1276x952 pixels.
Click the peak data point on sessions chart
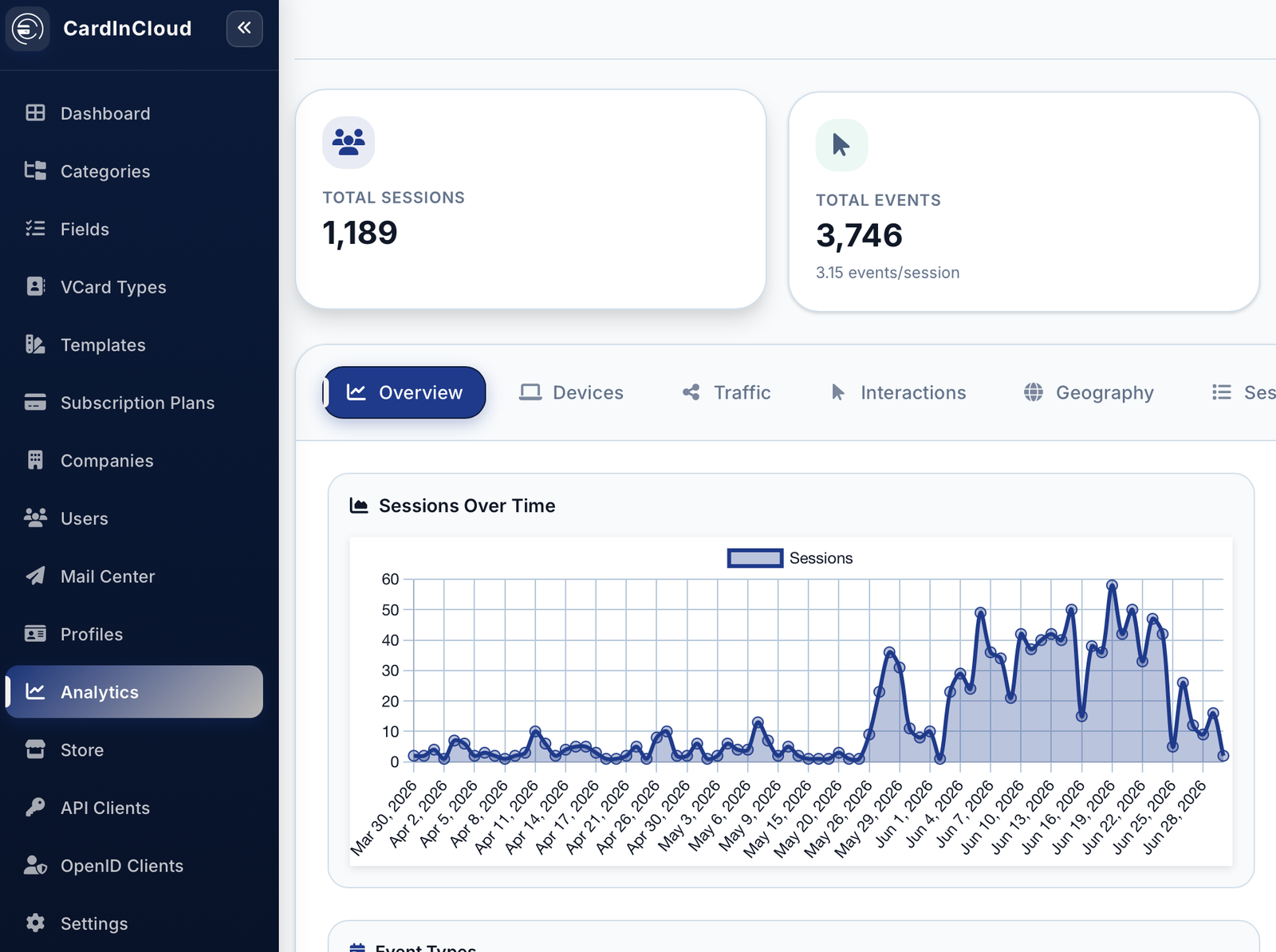(x=1112, y=585)
